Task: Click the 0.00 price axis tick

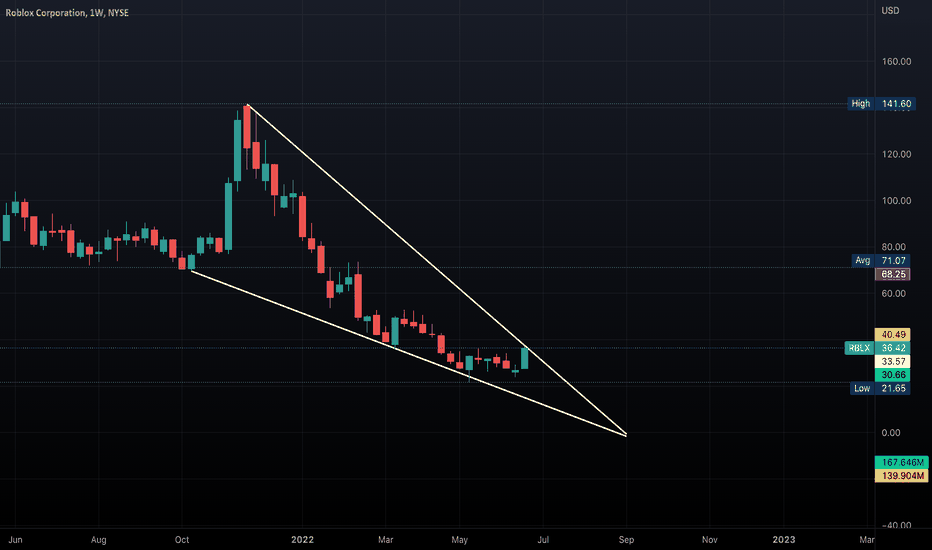Action: 890,432
